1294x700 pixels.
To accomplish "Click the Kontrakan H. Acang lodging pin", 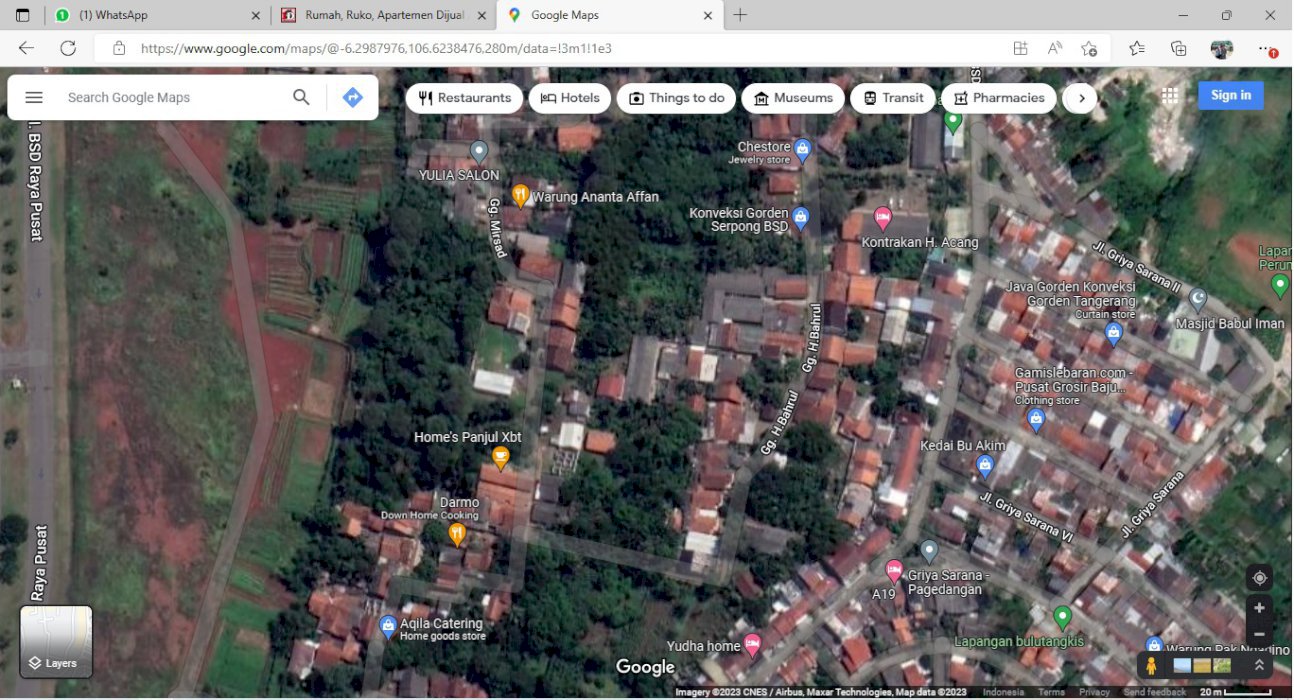I will pos(882,217).
